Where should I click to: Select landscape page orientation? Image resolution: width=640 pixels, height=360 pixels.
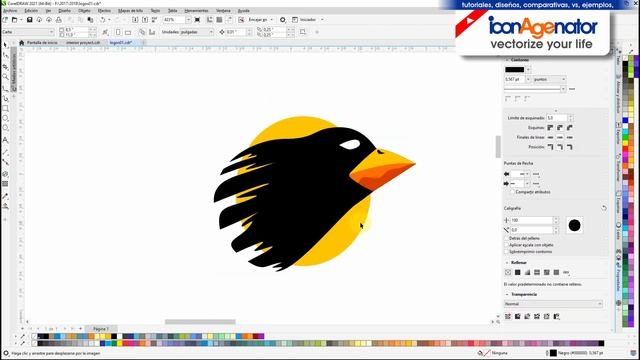[x=128, y=32]
